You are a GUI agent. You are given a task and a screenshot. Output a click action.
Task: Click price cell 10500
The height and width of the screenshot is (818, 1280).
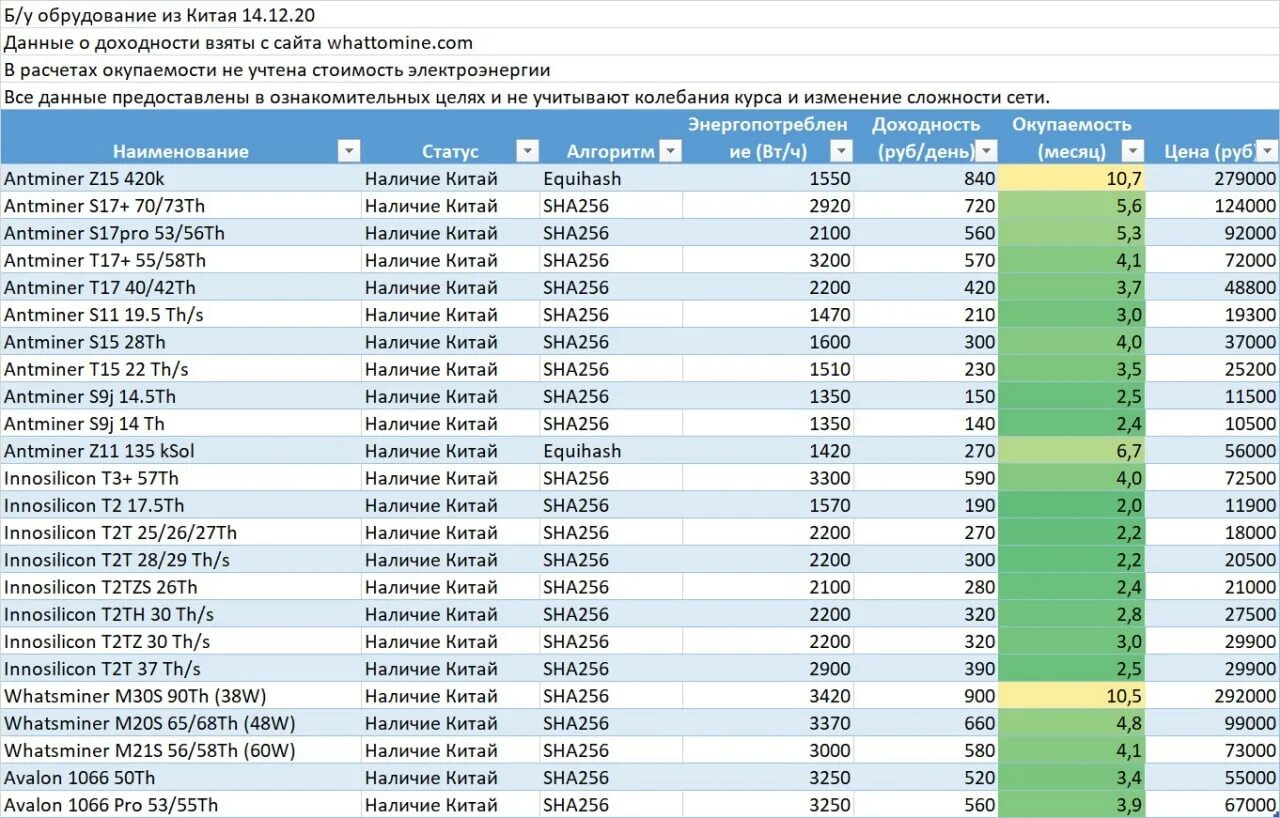tap(1213, 423)
